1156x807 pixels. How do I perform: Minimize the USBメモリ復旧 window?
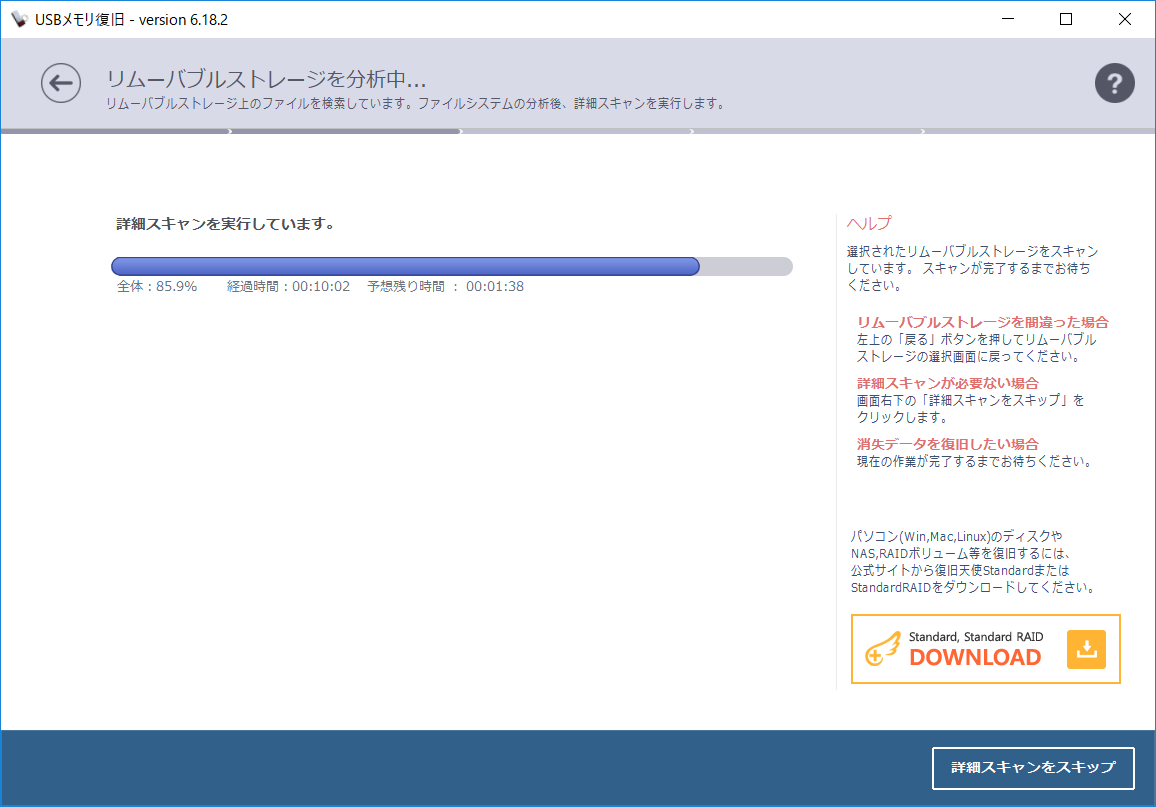[1008, 19]
